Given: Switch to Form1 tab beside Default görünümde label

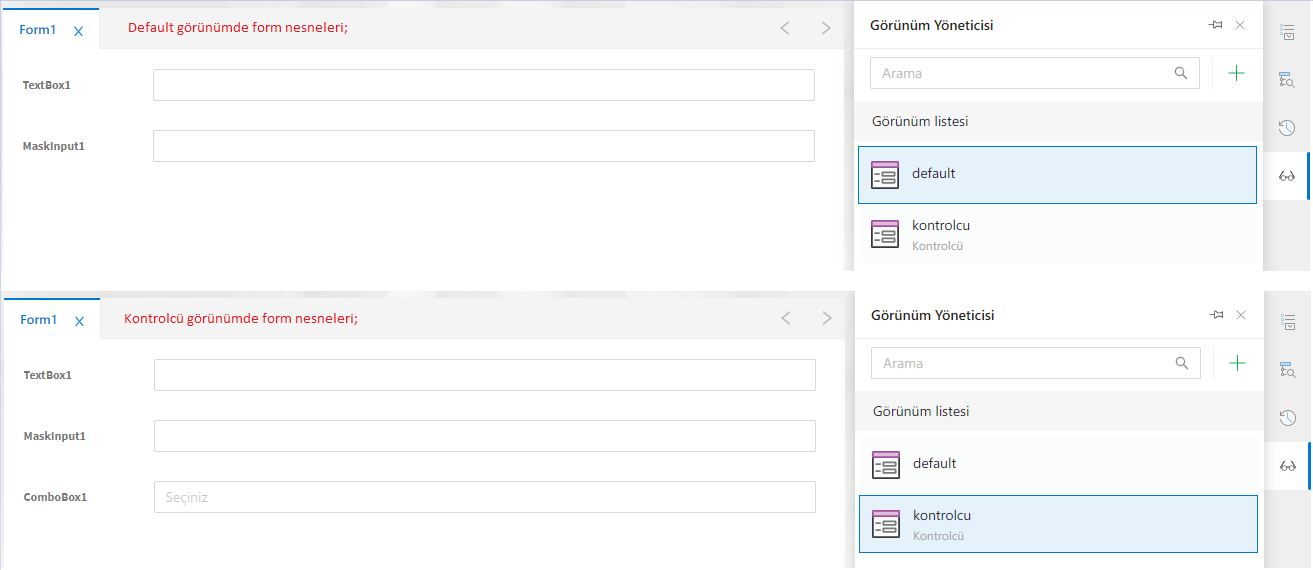Looking at the screenshot, I should coord(38,30).
